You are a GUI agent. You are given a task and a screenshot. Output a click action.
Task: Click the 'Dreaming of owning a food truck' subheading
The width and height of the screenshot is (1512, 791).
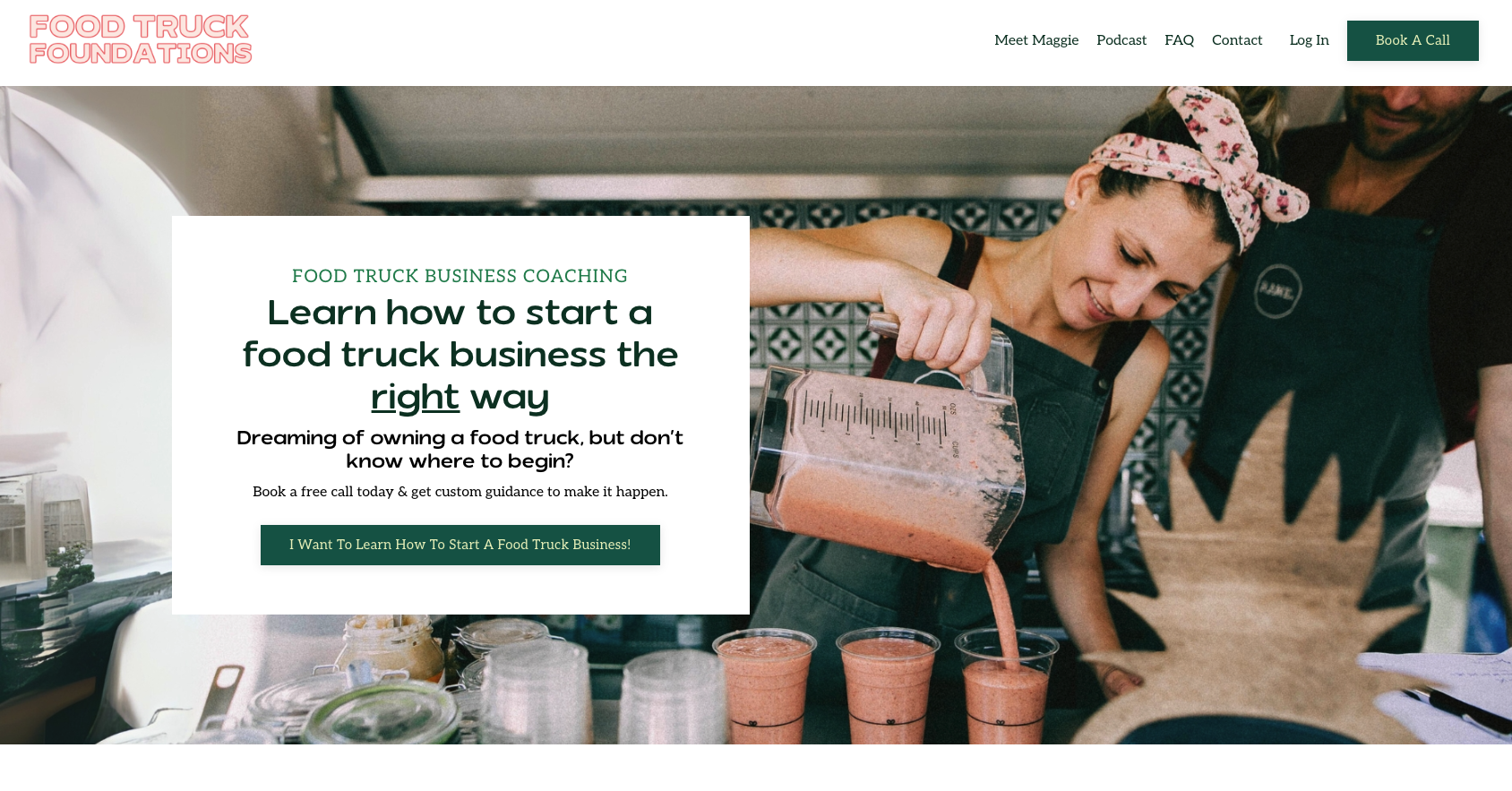click(x=460, y=449)
